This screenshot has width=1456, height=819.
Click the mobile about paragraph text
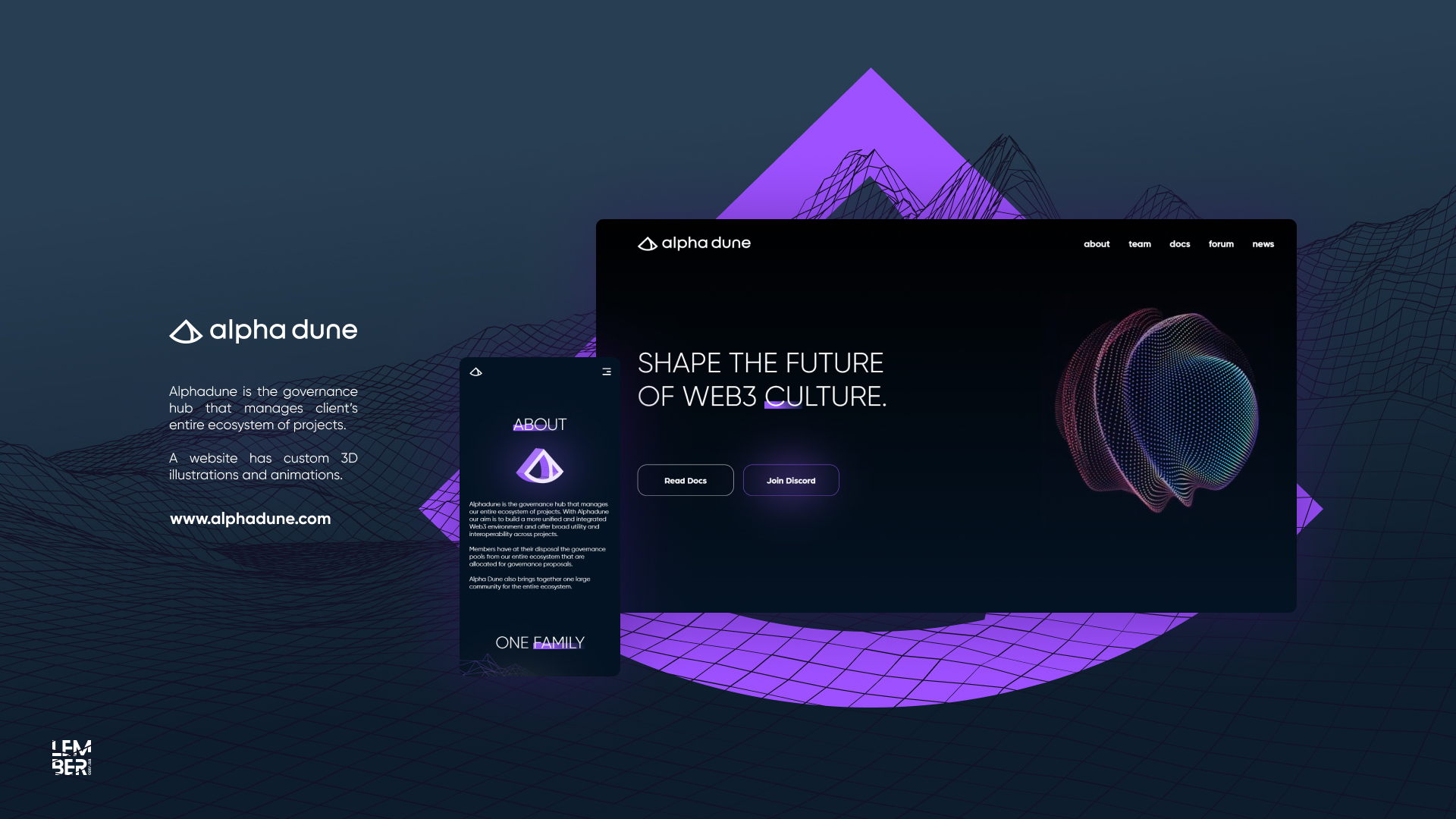[538, 519]
